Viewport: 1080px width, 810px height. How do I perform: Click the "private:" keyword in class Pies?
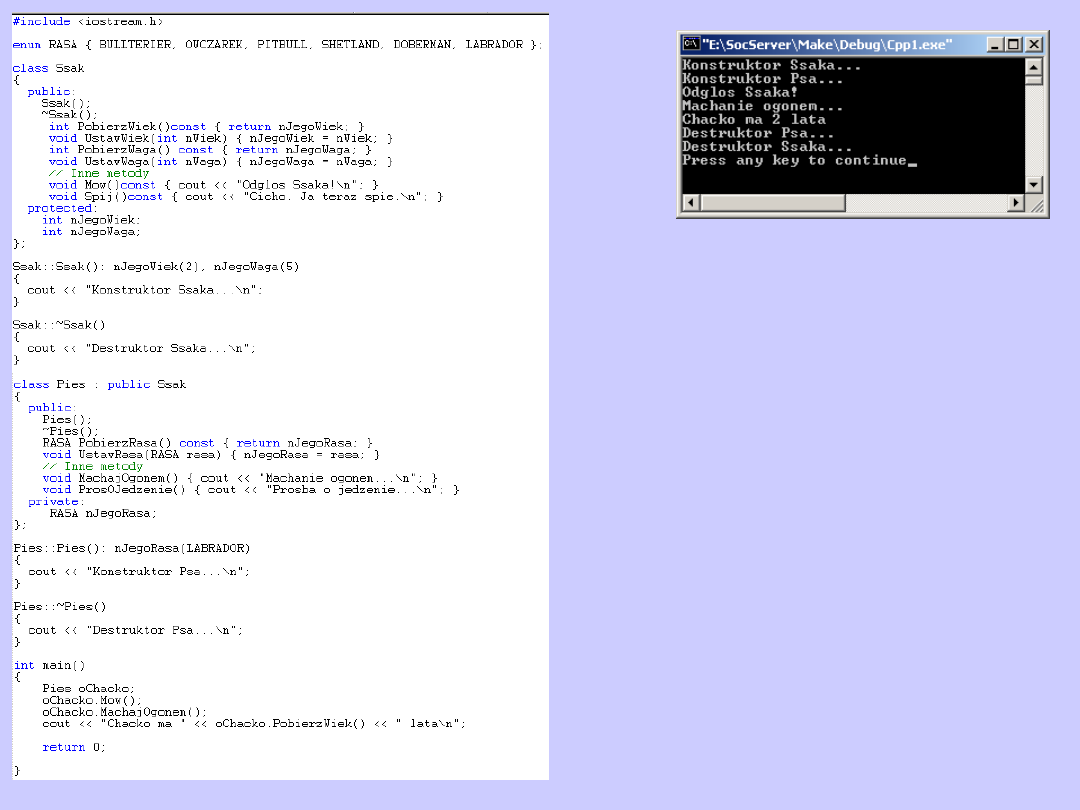56,501
